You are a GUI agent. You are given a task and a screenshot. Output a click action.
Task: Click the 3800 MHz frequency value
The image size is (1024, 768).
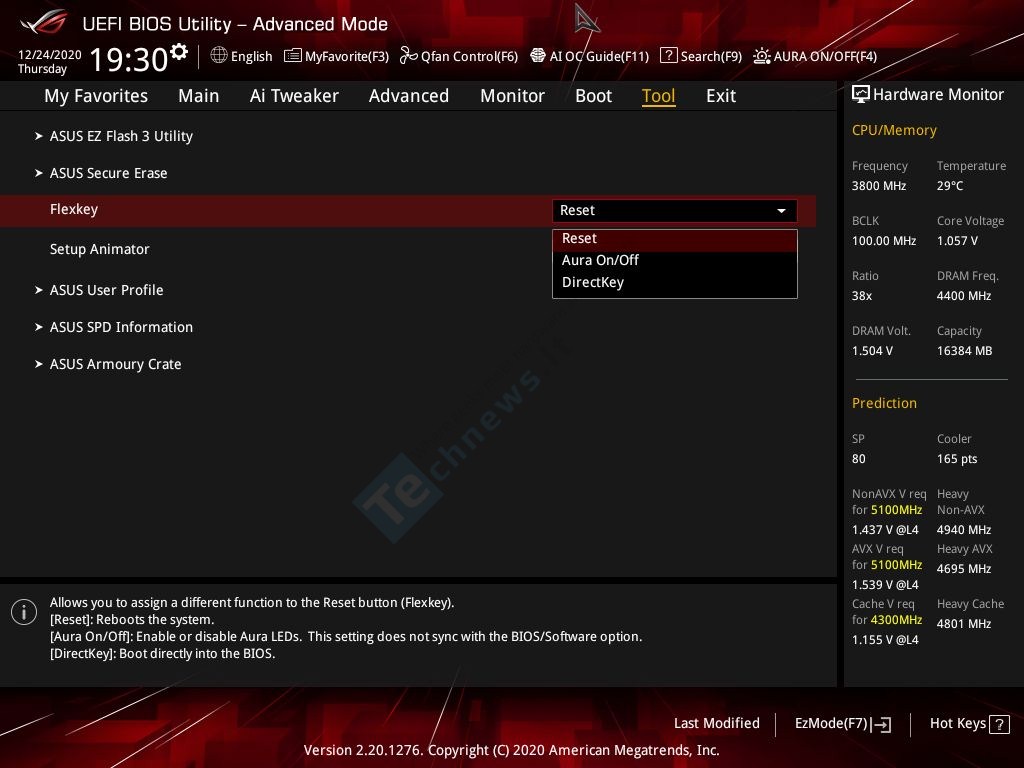click(x=879, y=186)
